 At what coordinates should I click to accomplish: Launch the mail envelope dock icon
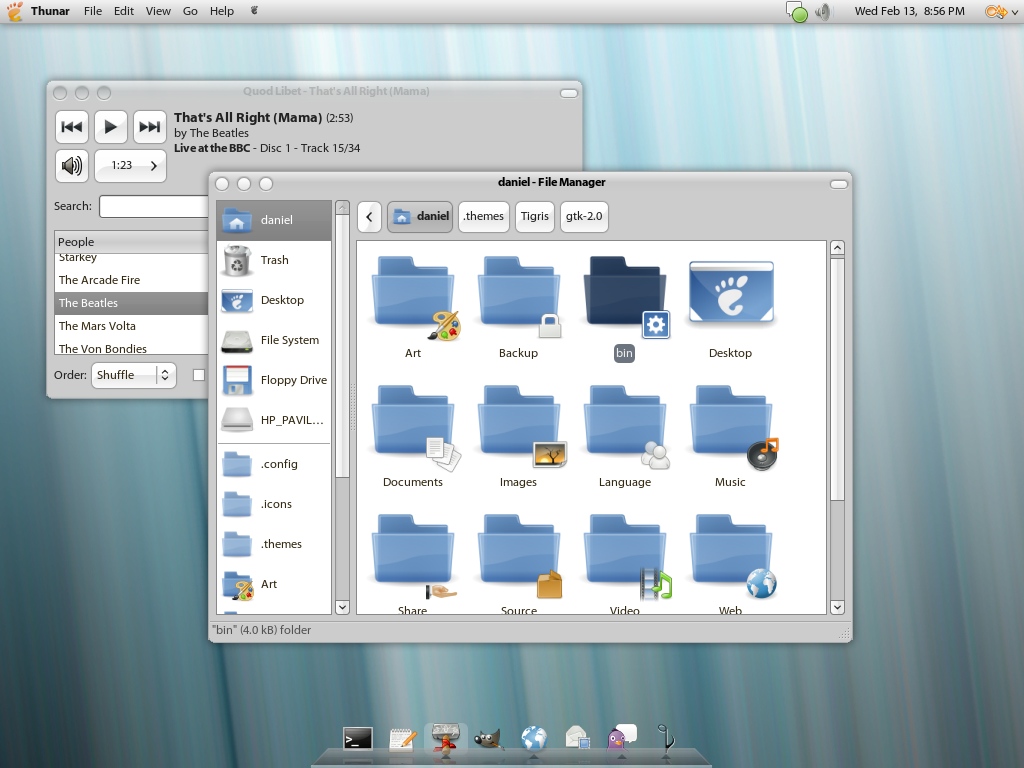point(577,738)
